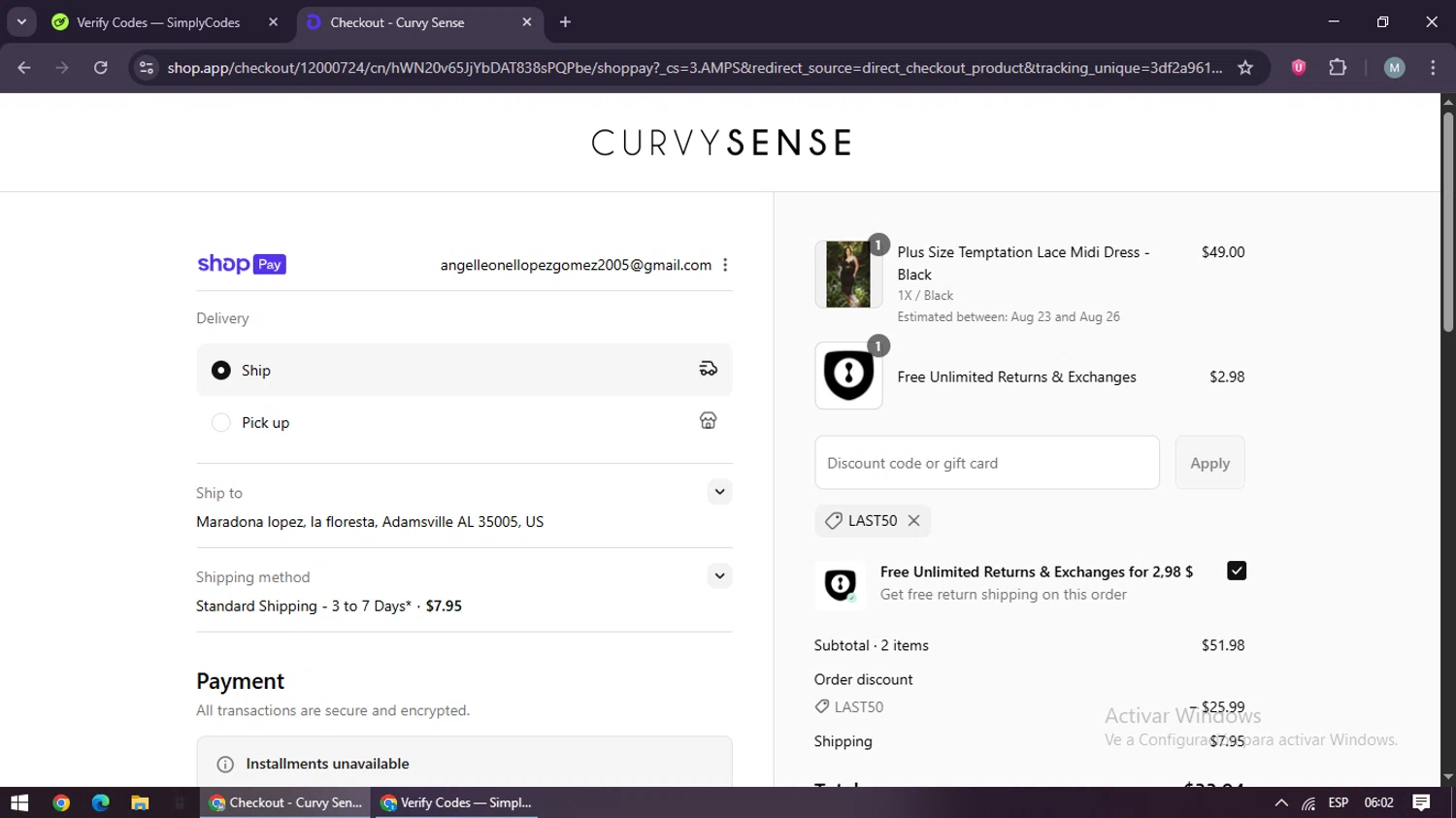Launch Chrome from the taskbar
The height and width of the screenshot is (818, 1456).
click(61, 802)
